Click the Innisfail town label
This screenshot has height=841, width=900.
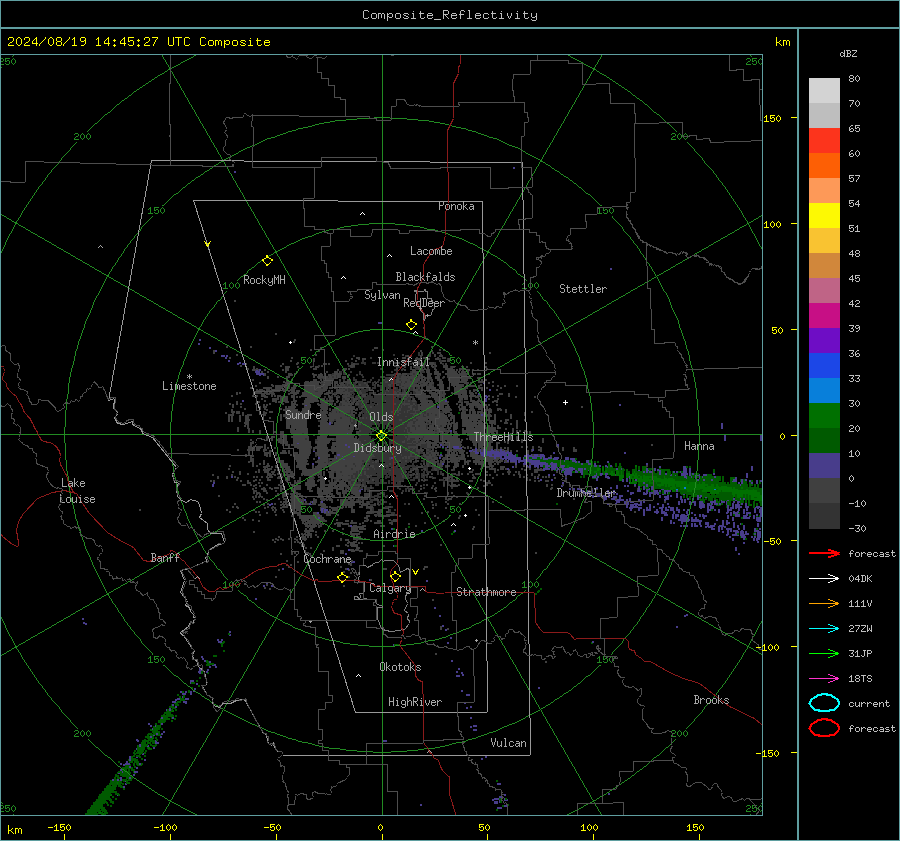tap(403, 362)
